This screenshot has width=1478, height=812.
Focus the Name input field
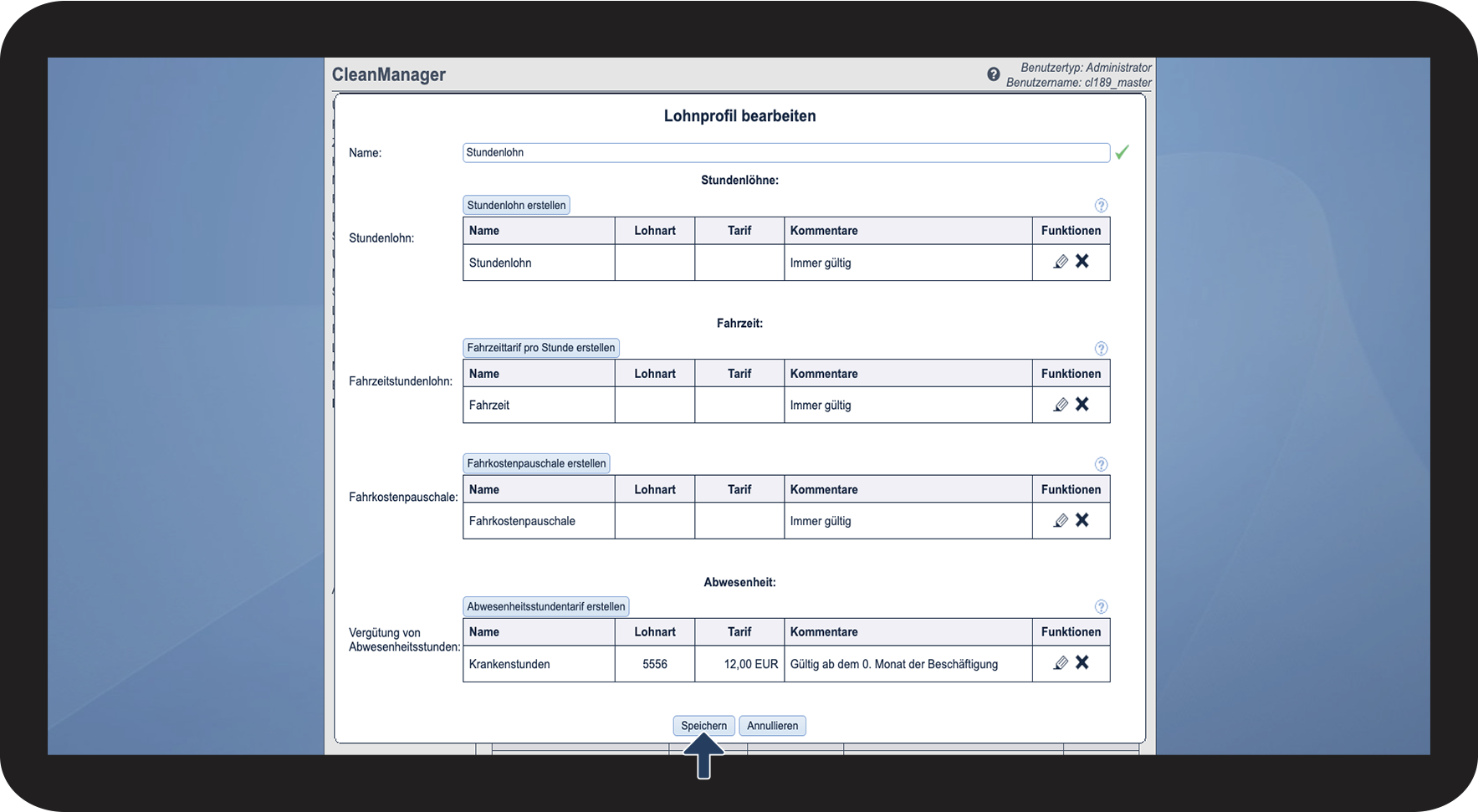pyautogui.click(x=785, y=152)
